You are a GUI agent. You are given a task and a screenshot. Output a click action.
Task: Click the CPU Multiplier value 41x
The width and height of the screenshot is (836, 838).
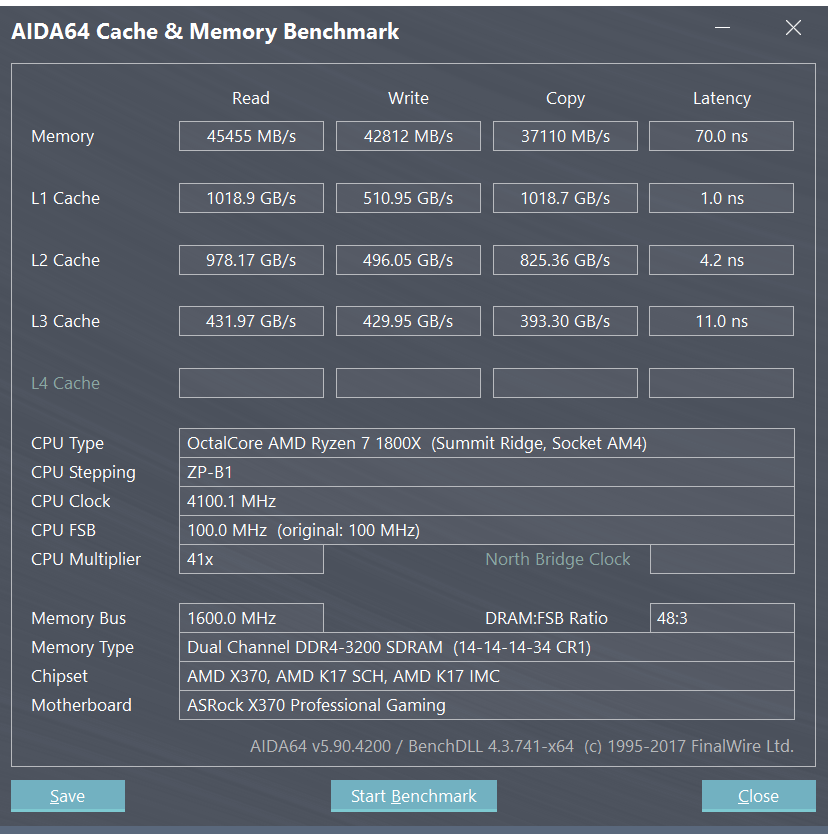click(251, 559)
